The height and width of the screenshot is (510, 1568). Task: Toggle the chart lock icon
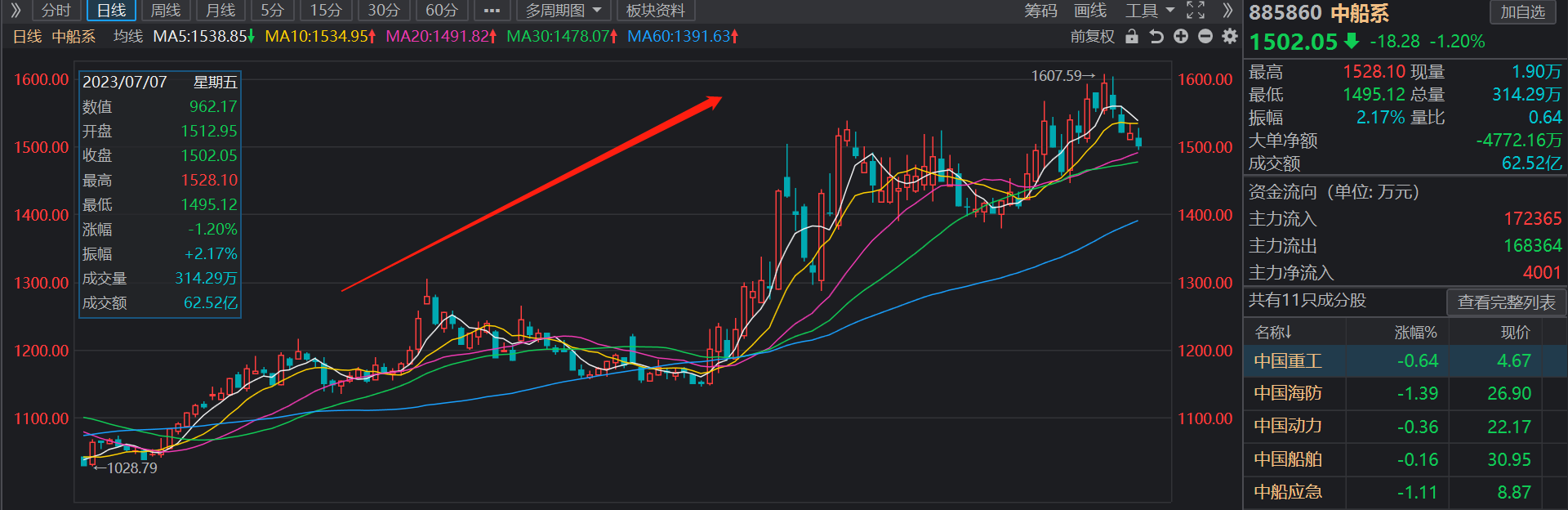point(1132,37)
